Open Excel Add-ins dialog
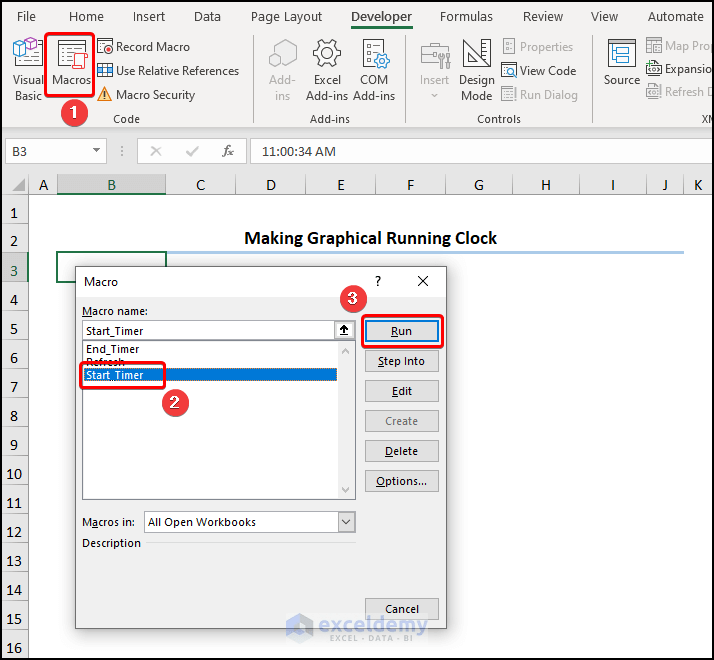 (327, 69)
